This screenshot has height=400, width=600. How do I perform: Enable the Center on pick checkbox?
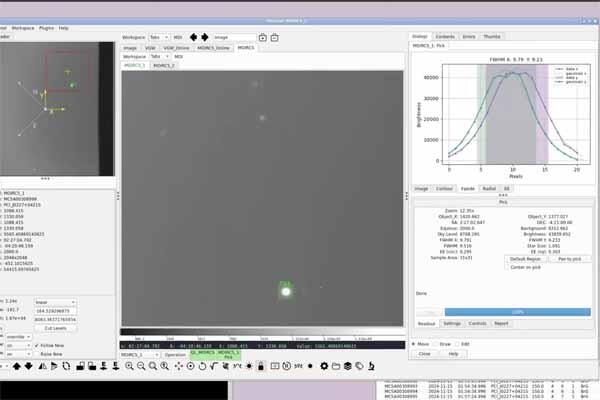510,267
